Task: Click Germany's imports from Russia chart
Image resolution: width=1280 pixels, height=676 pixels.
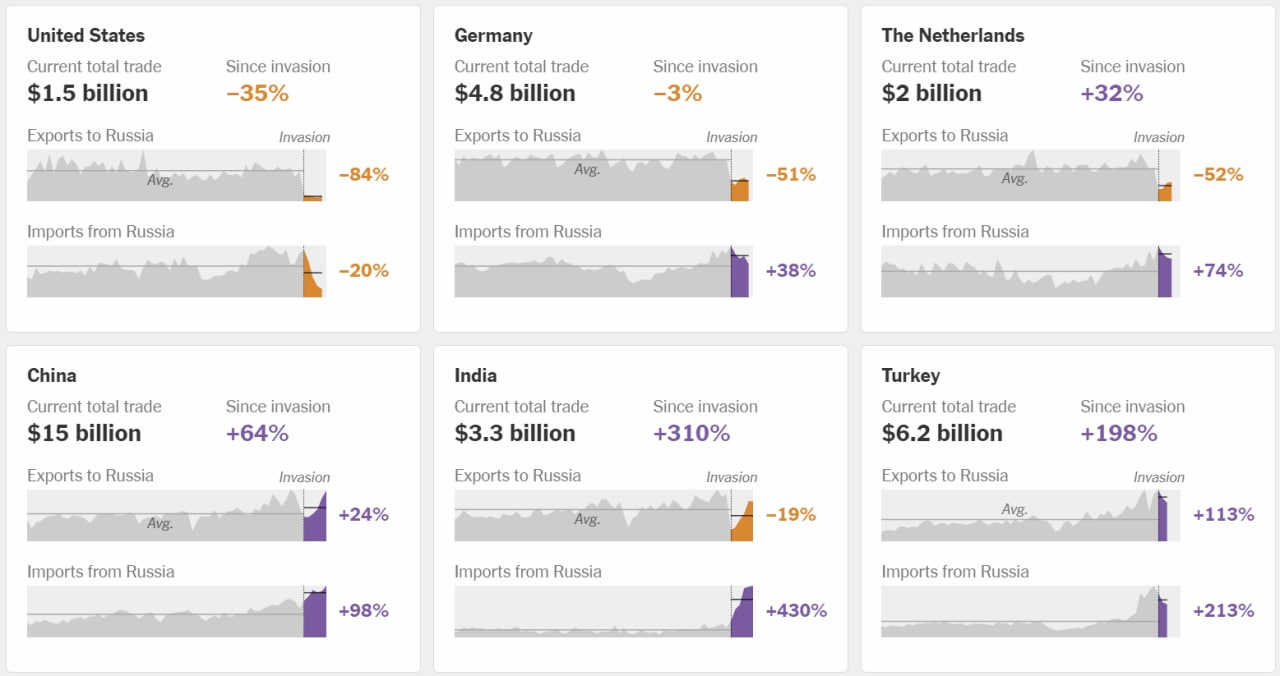Action: 602,272
